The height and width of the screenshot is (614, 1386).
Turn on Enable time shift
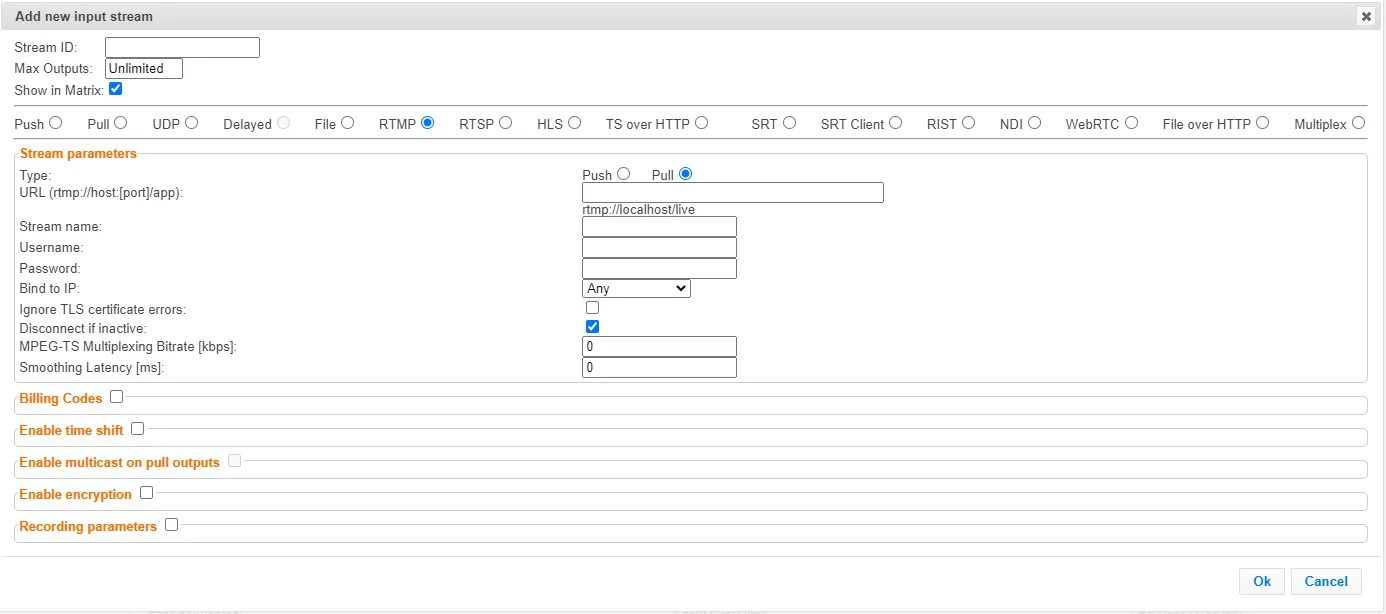coord(137,428)
